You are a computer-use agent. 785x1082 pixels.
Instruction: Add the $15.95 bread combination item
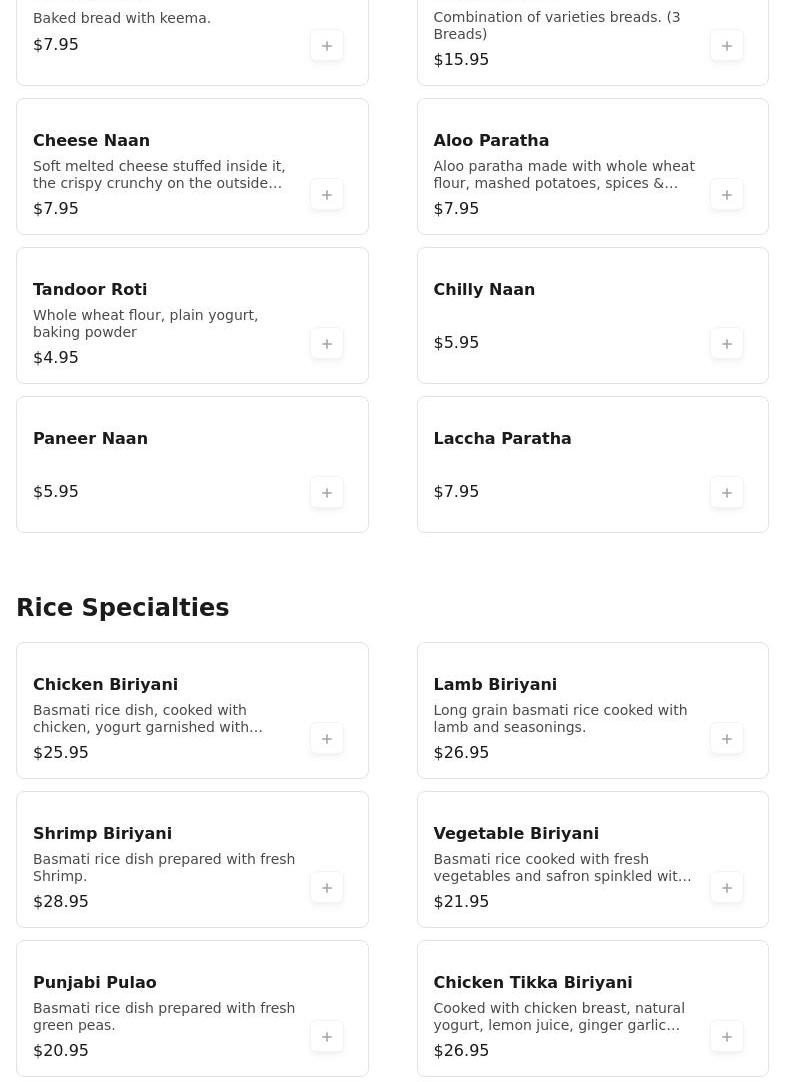726,46
